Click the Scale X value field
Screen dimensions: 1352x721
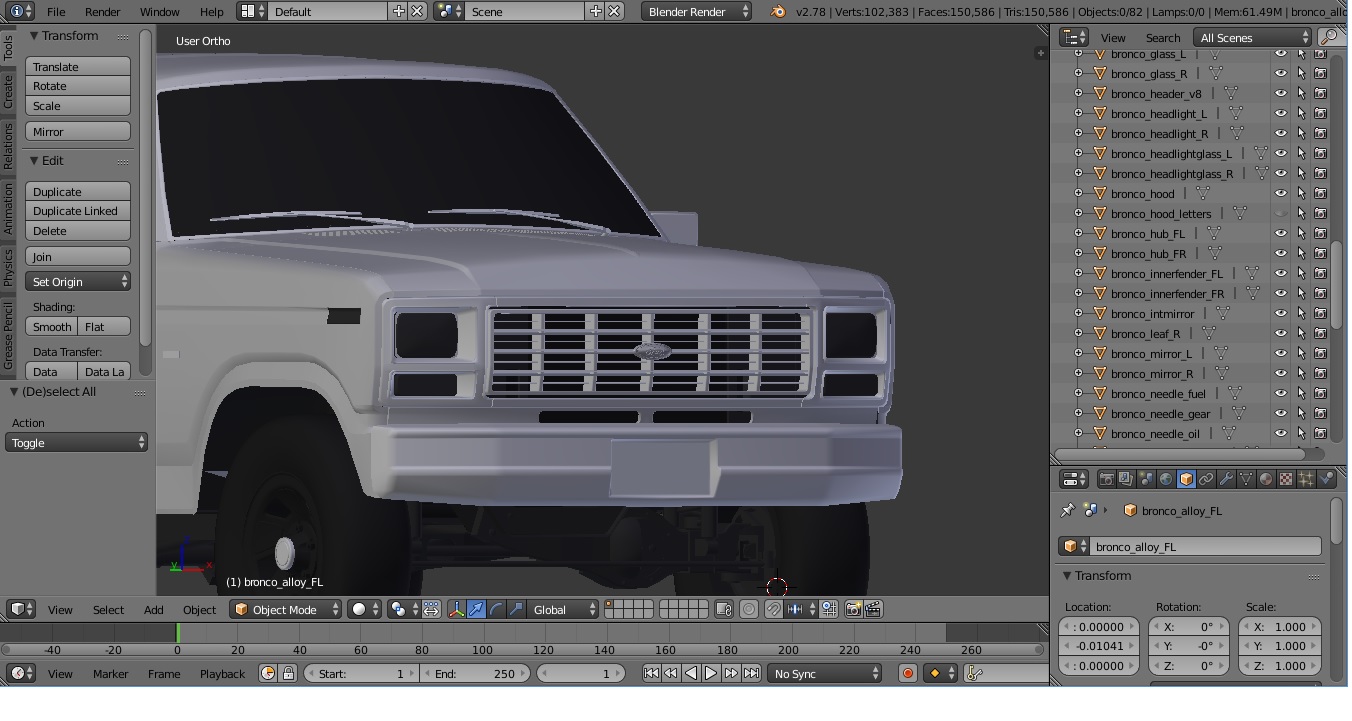tap(1279, 627)
